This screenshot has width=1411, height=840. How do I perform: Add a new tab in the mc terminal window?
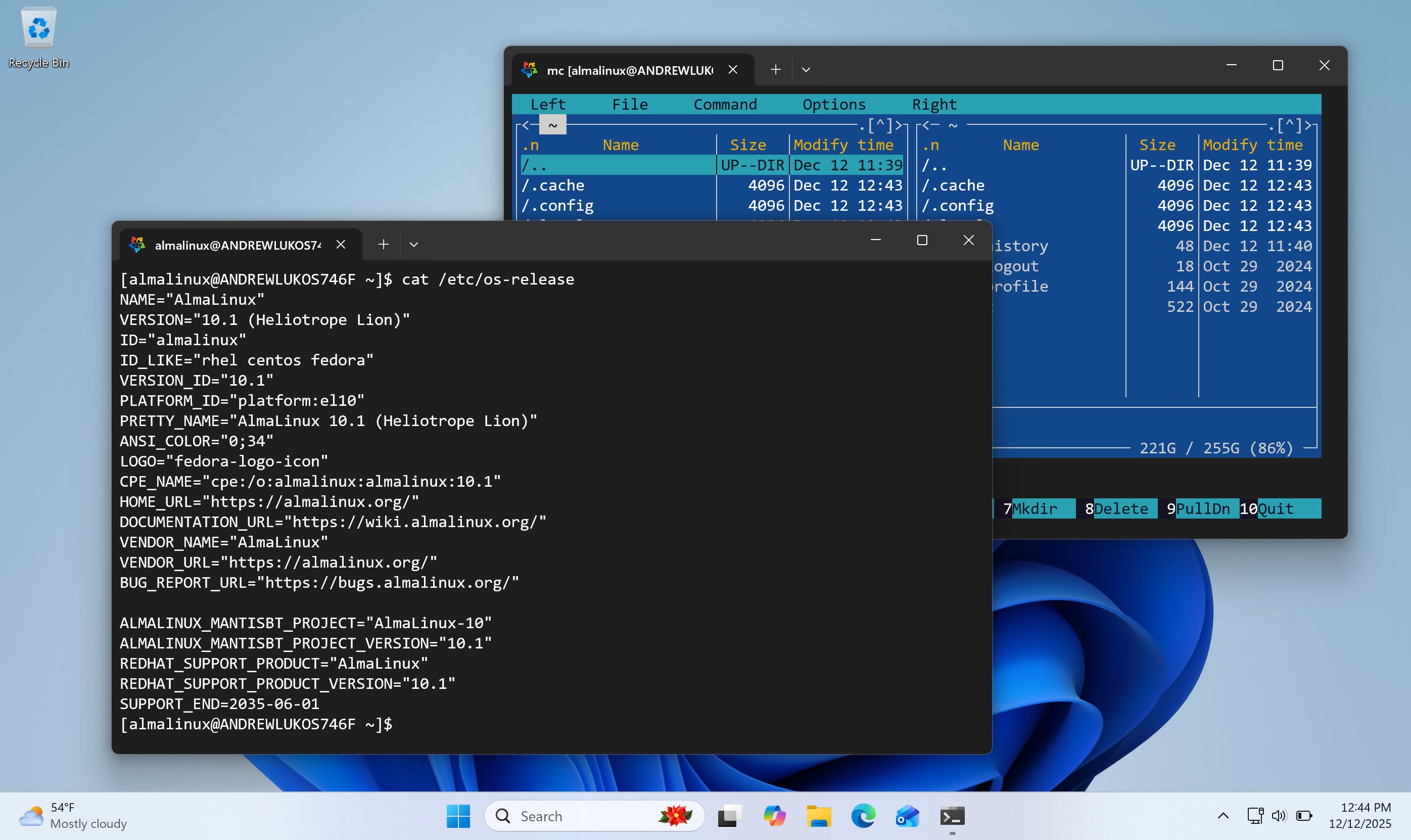(x=775, y=69)
